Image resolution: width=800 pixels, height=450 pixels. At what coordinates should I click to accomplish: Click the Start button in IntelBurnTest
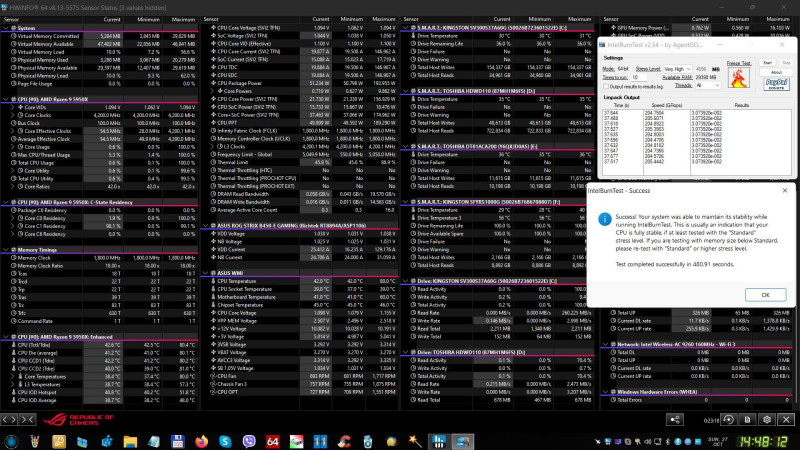click(x=767, y=63)
